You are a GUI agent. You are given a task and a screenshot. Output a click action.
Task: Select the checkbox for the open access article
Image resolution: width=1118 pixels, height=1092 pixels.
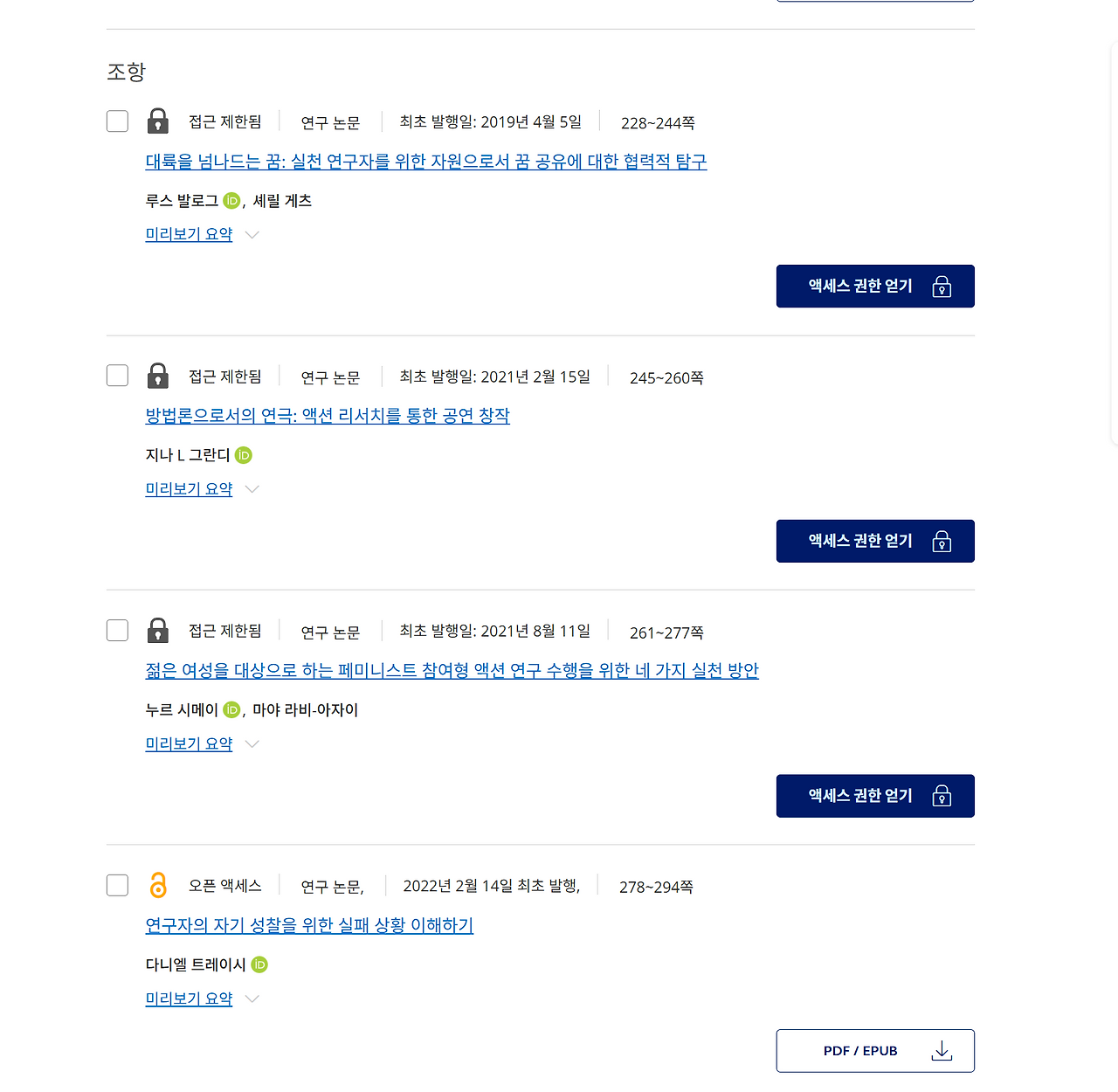117,885
